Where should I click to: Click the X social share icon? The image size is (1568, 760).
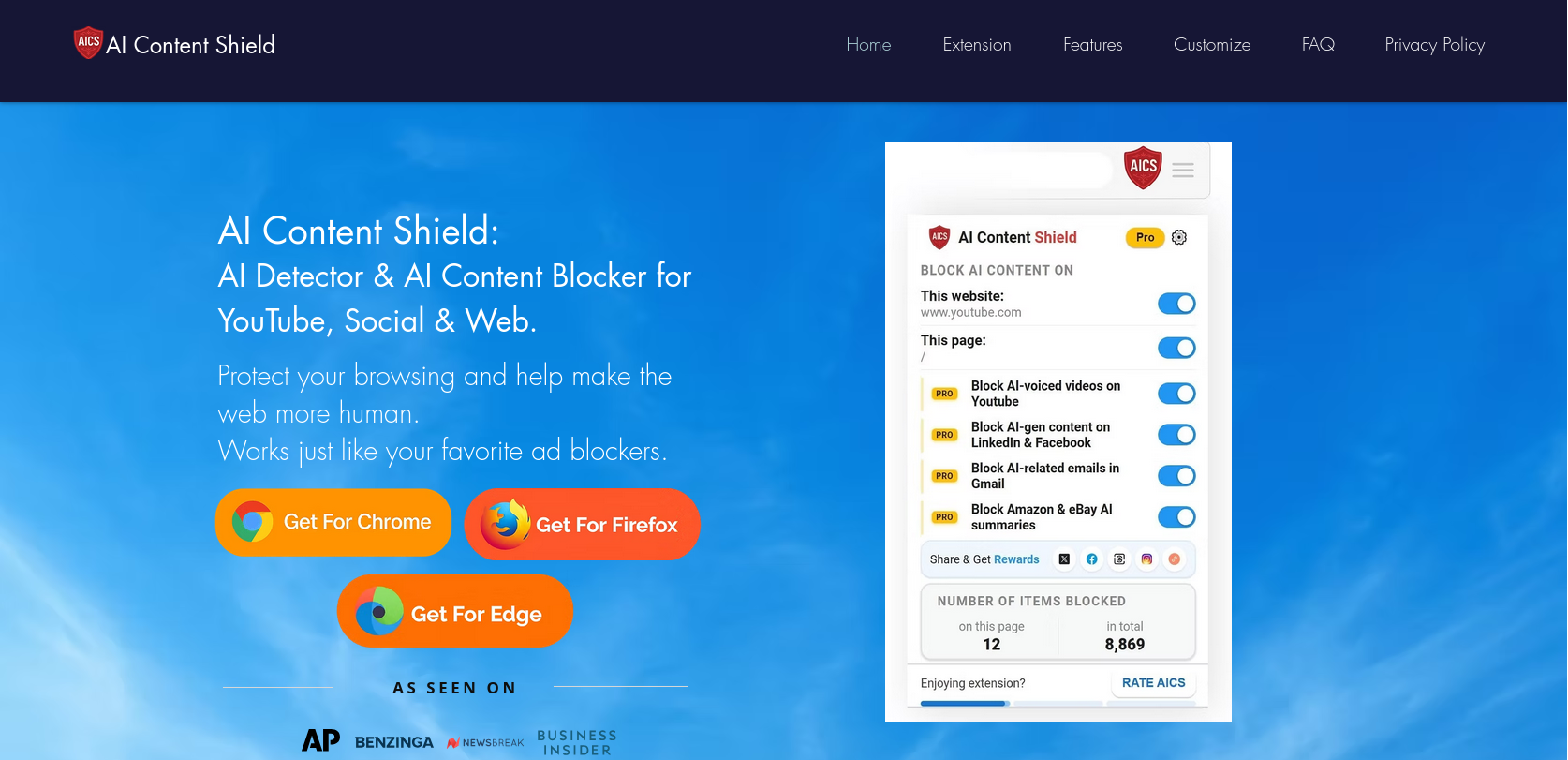[1064, 559]
